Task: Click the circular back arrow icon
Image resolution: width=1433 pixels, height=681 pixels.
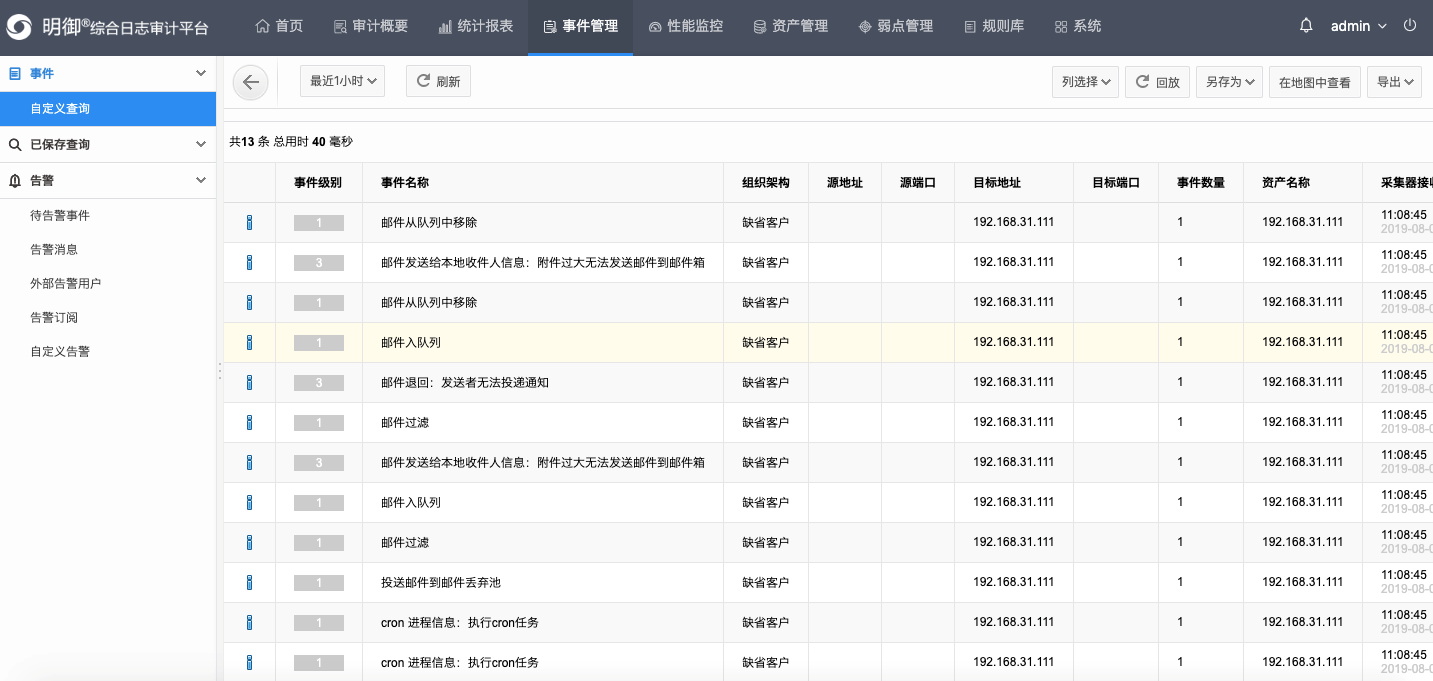Action: (250, 82)
